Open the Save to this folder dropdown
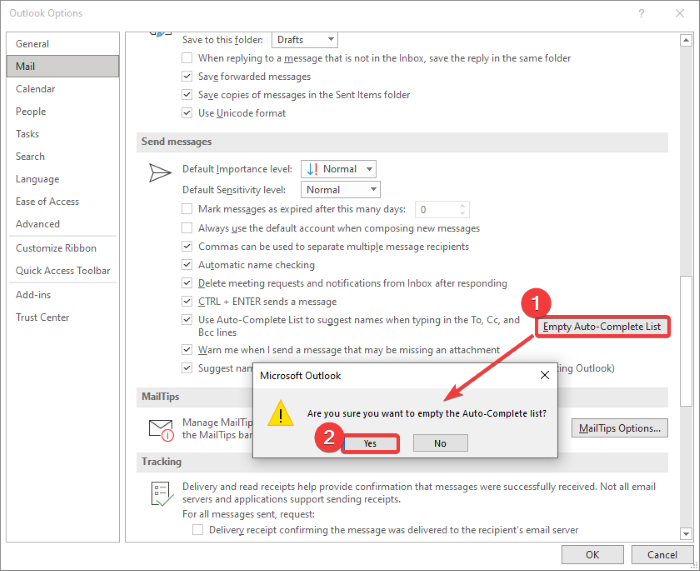 tap(304, 39)
